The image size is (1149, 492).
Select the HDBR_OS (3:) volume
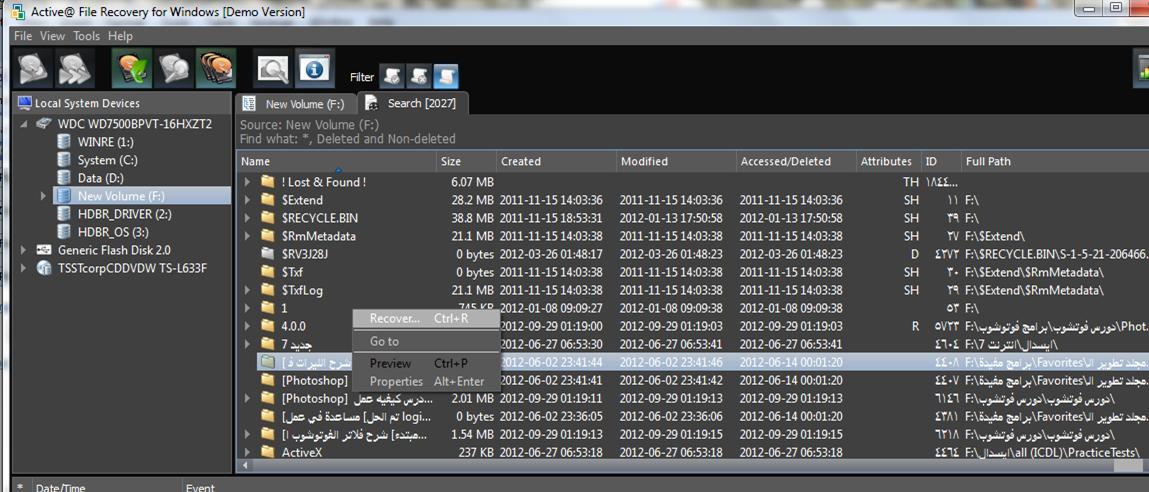111,232
